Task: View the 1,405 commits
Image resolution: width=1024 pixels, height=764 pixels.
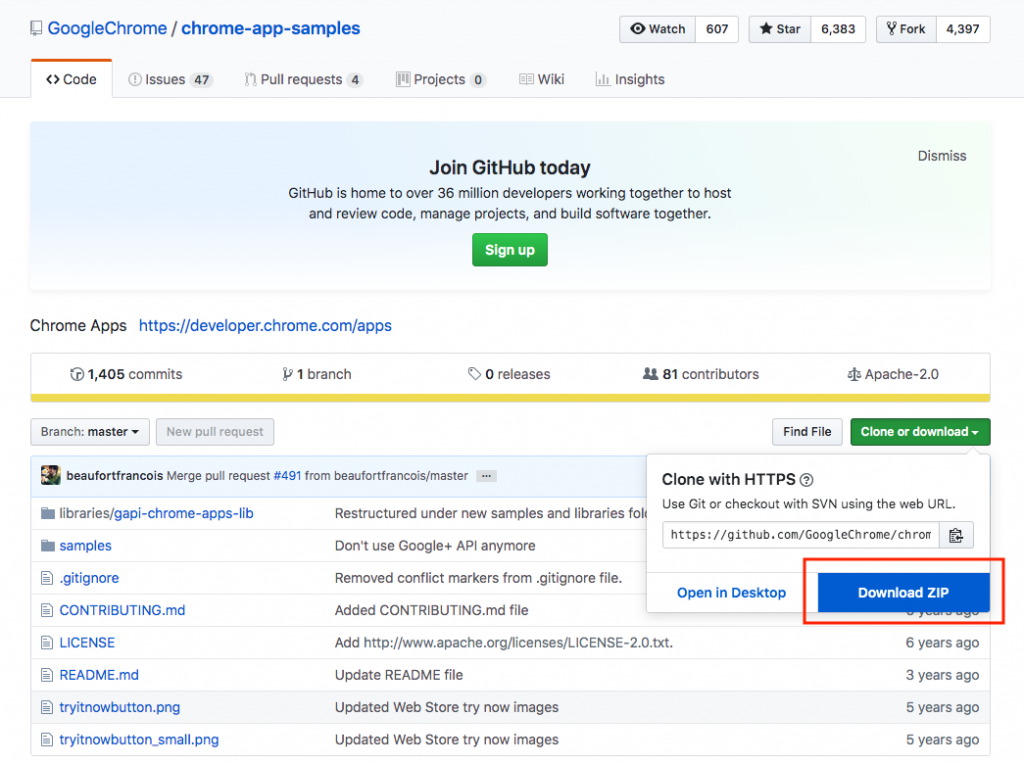Action: 126,374
